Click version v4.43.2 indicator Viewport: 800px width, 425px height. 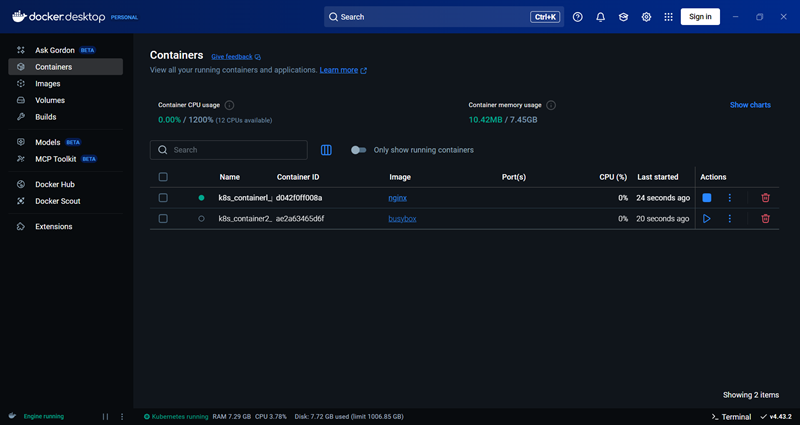(776, 417)
